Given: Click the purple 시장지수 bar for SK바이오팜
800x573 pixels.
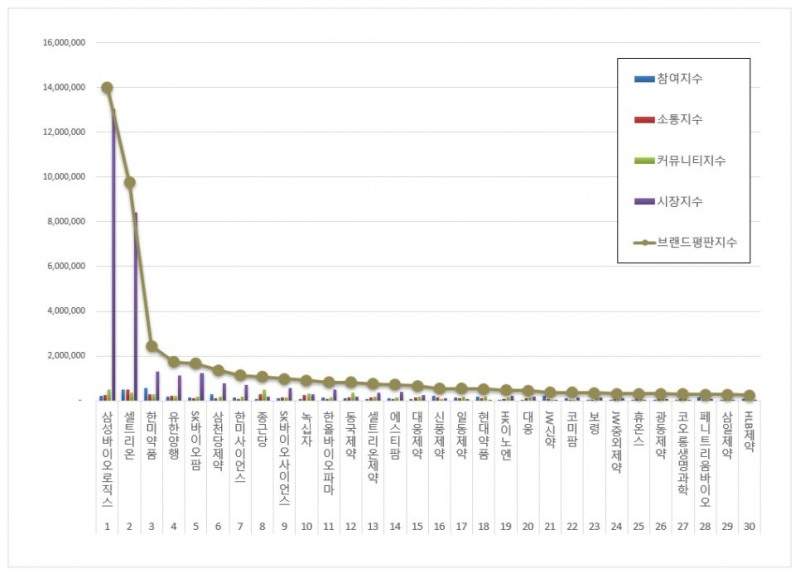Looking at the screenshot, I should (x=202, y=387).
